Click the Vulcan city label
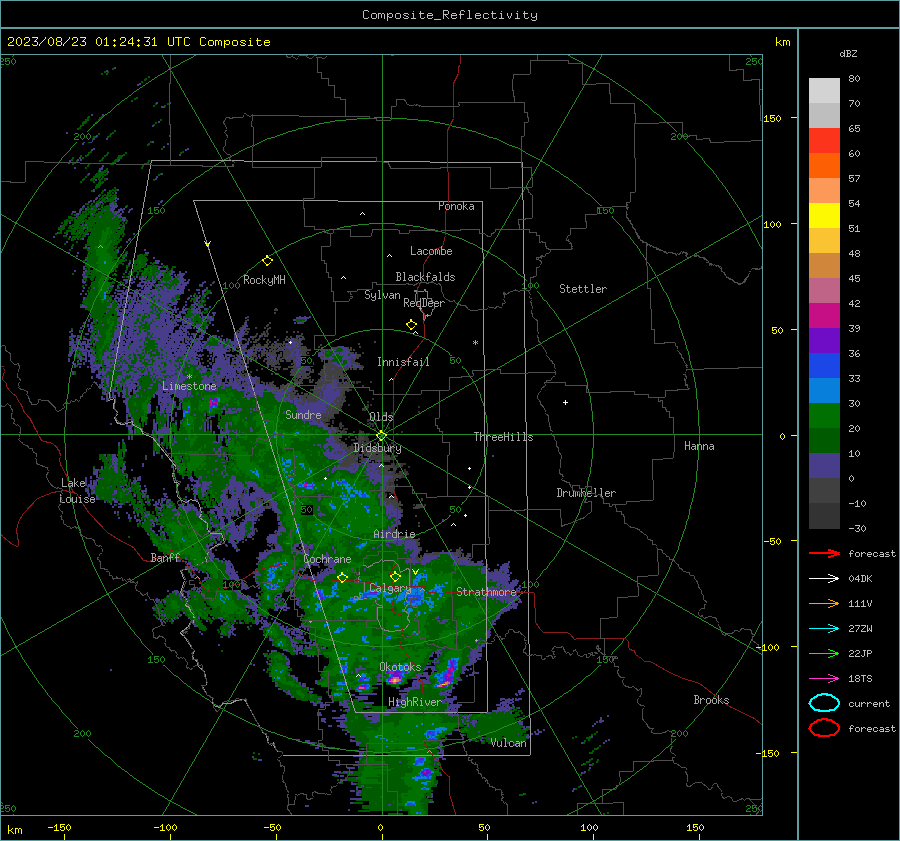Viewport: 900px width, 841px height. pos(509,743)
